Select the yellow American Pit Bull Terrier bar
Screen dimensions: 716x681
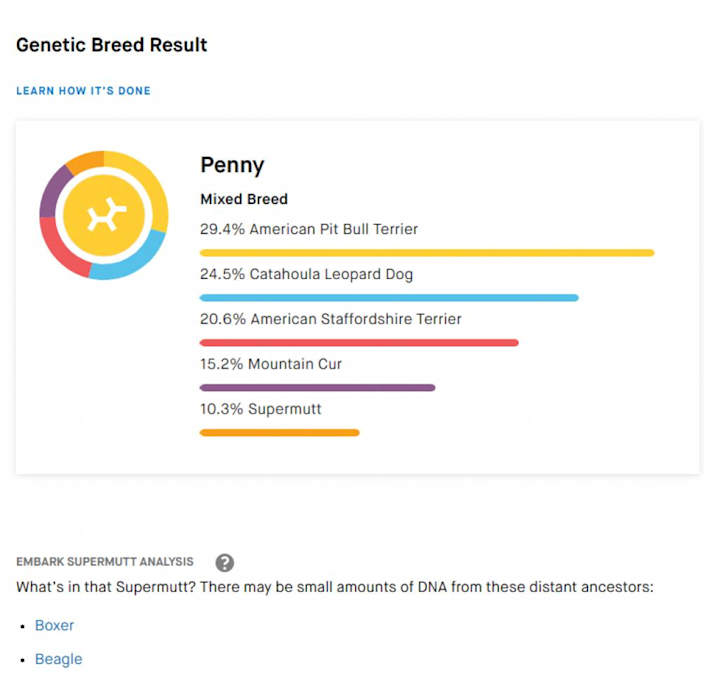(x=427, y=253)
